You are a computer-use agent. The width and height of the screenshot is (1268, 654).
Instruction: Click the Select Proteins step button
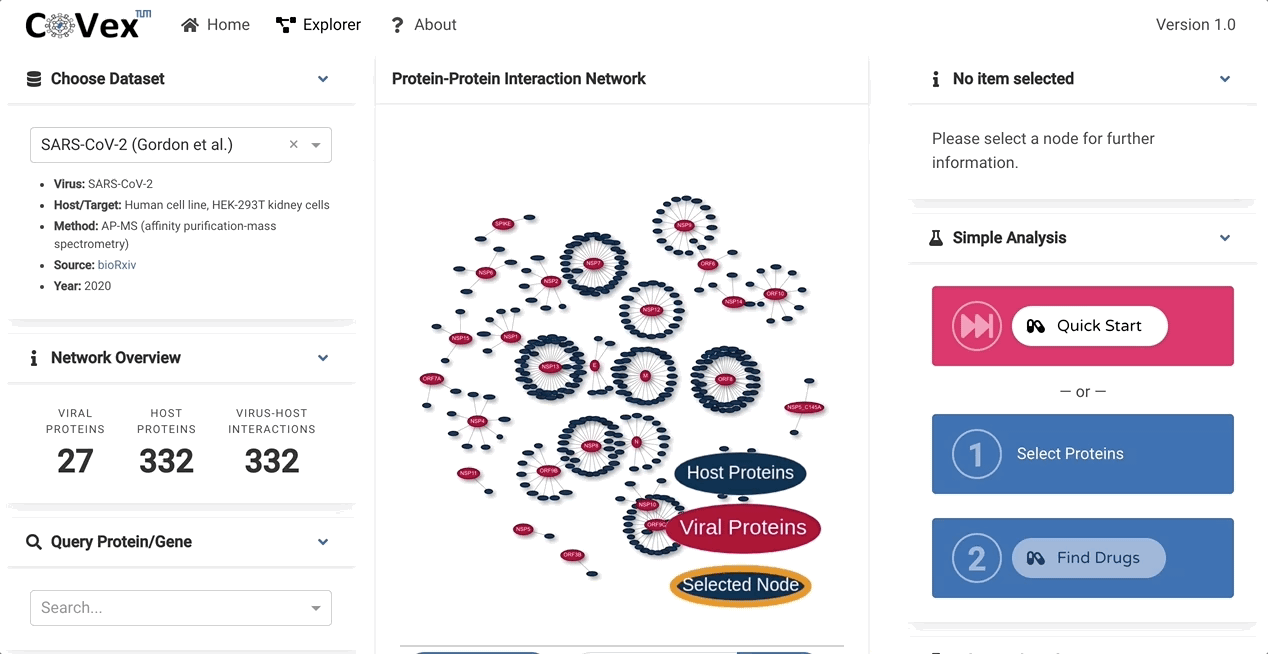coord(1083,454)
